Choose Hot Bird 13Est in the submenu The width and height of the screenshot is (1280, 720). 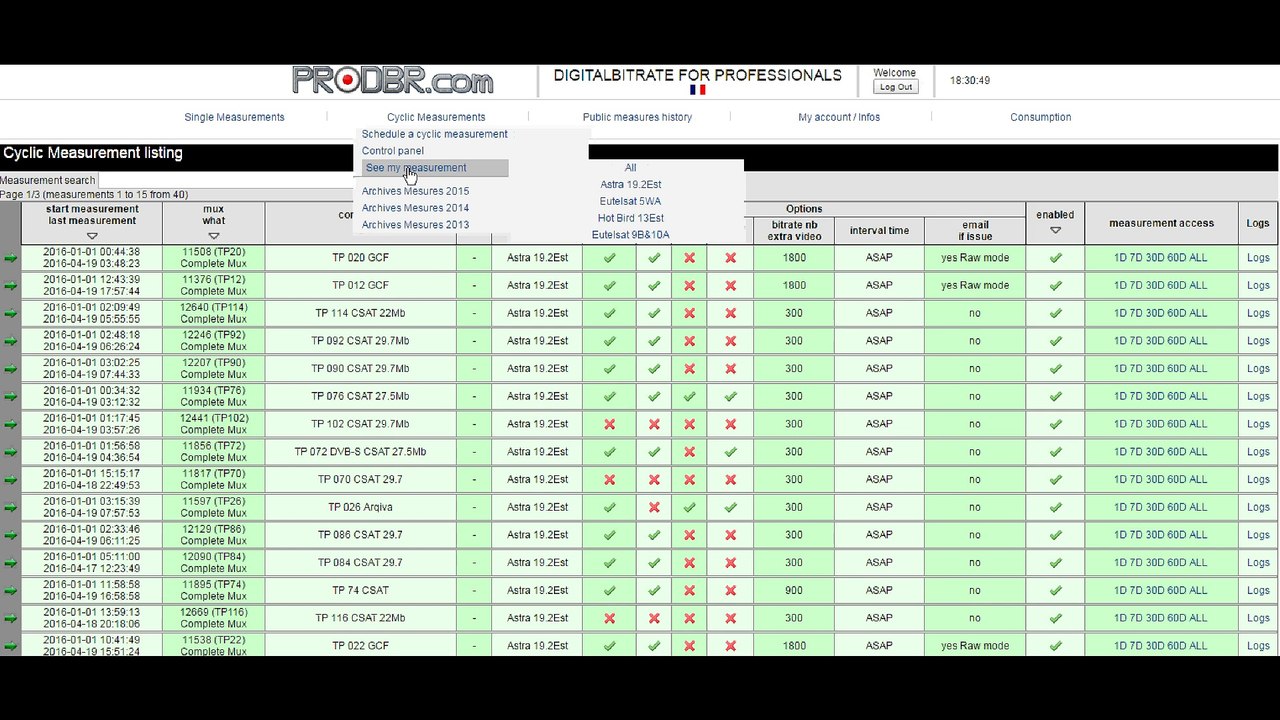click(630, 218)
